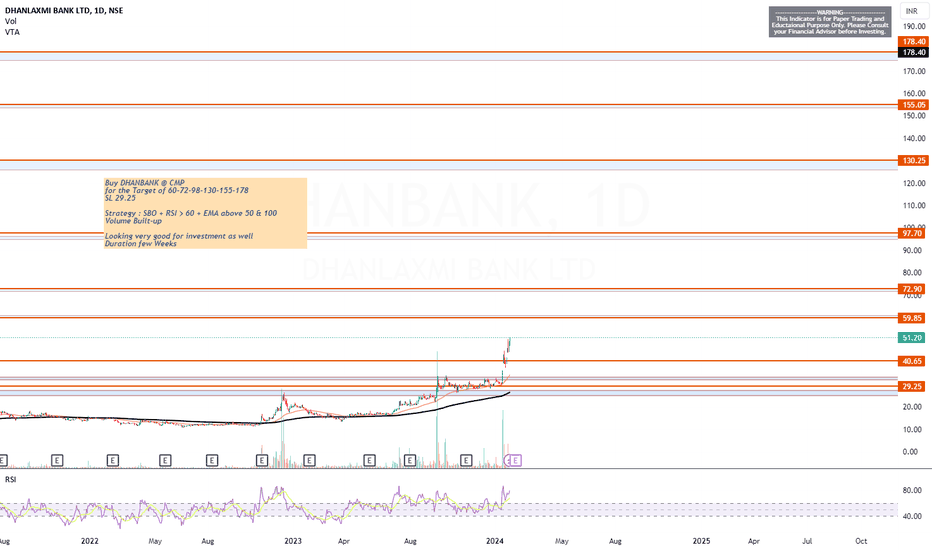Click the 130.25 price level label
The width and height of the screenshot is (932, 550).
click(914, 161)
